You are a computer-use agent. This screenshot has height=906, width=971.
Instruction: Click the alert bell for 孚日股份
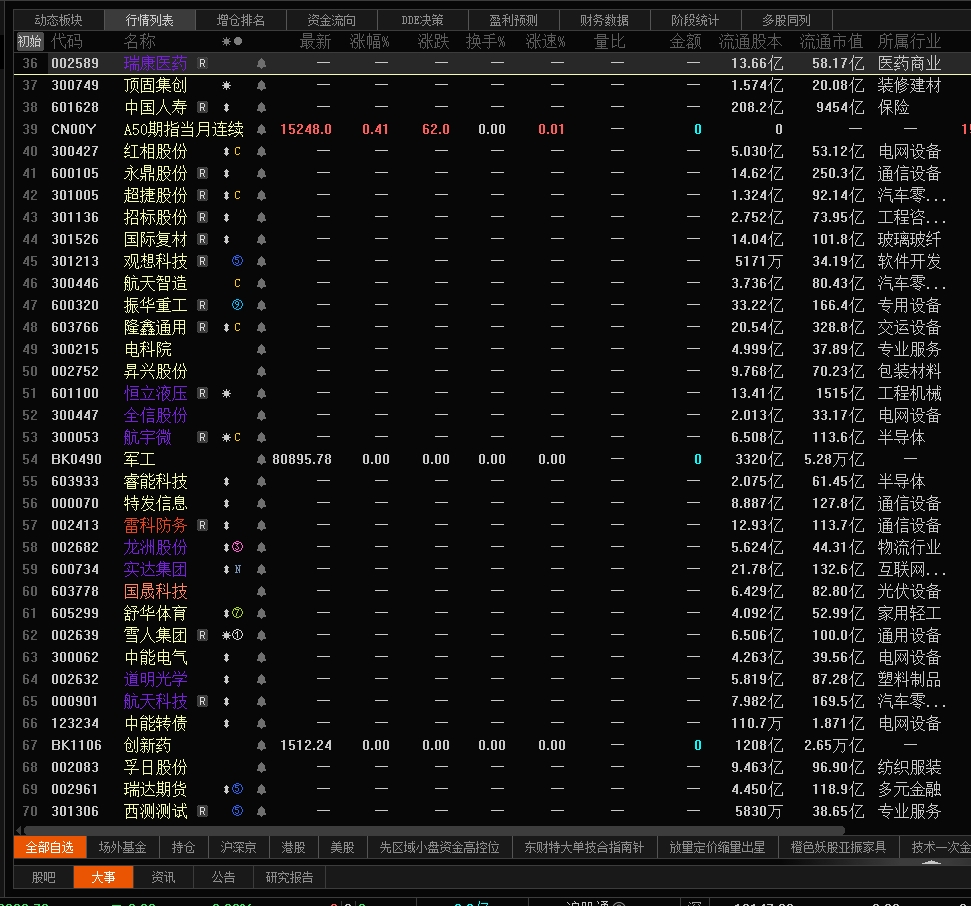[x=261, y=767]
